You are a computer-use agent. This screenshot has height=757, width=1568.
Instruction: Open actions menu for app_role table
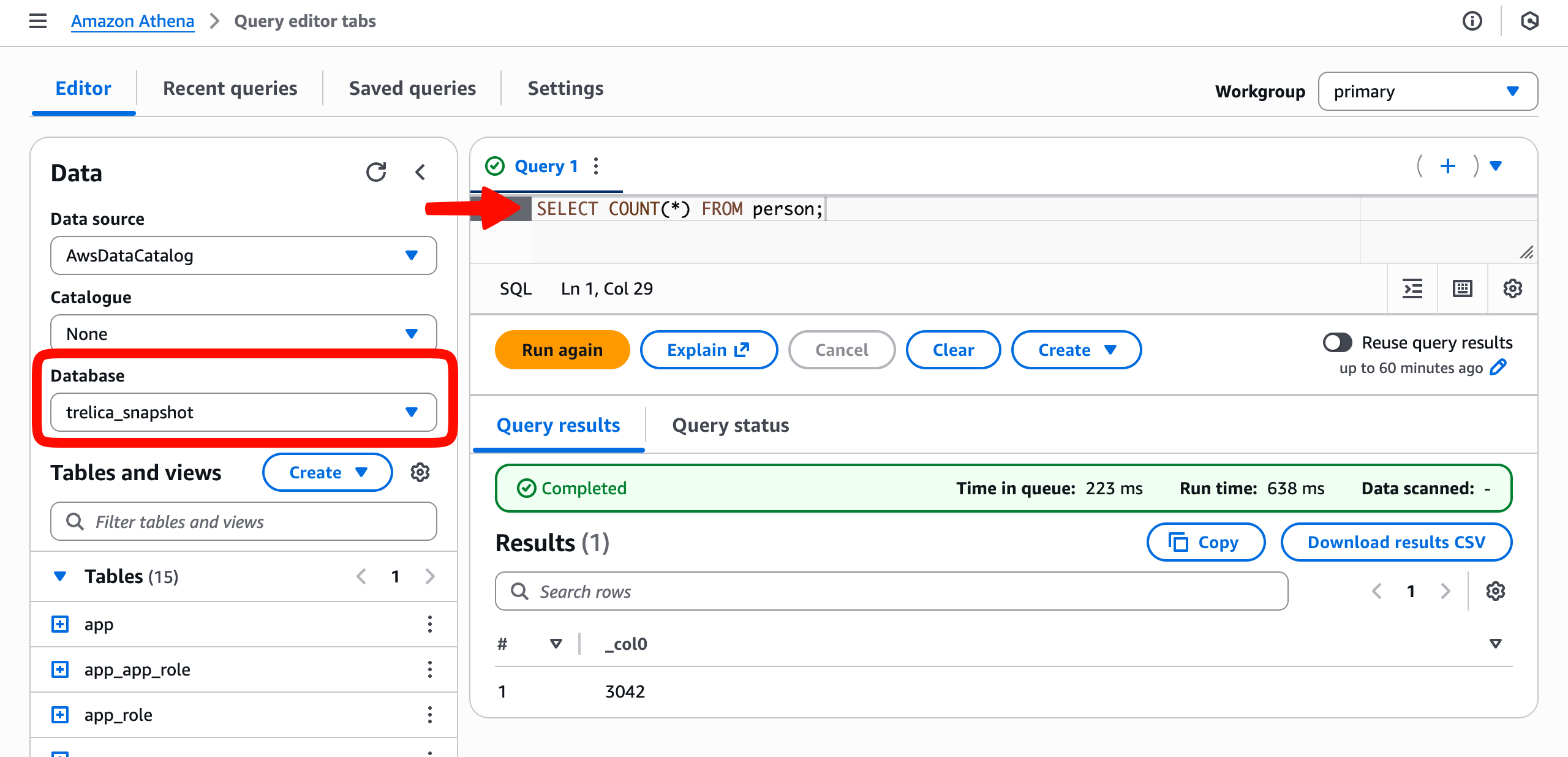point(430,715)
